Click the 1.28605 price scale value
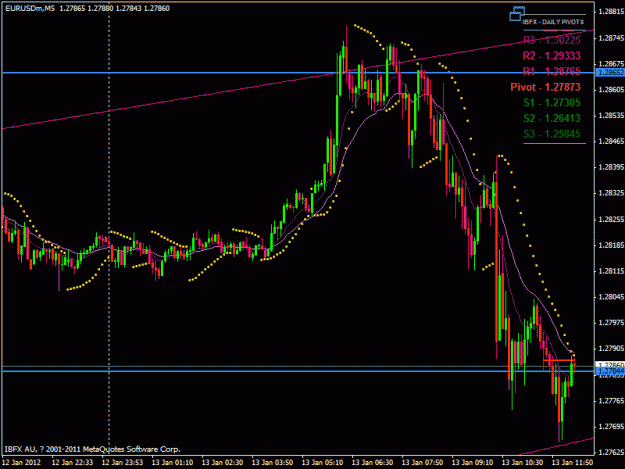This screenshot has width=625, height=469. (x=611, y=90)
